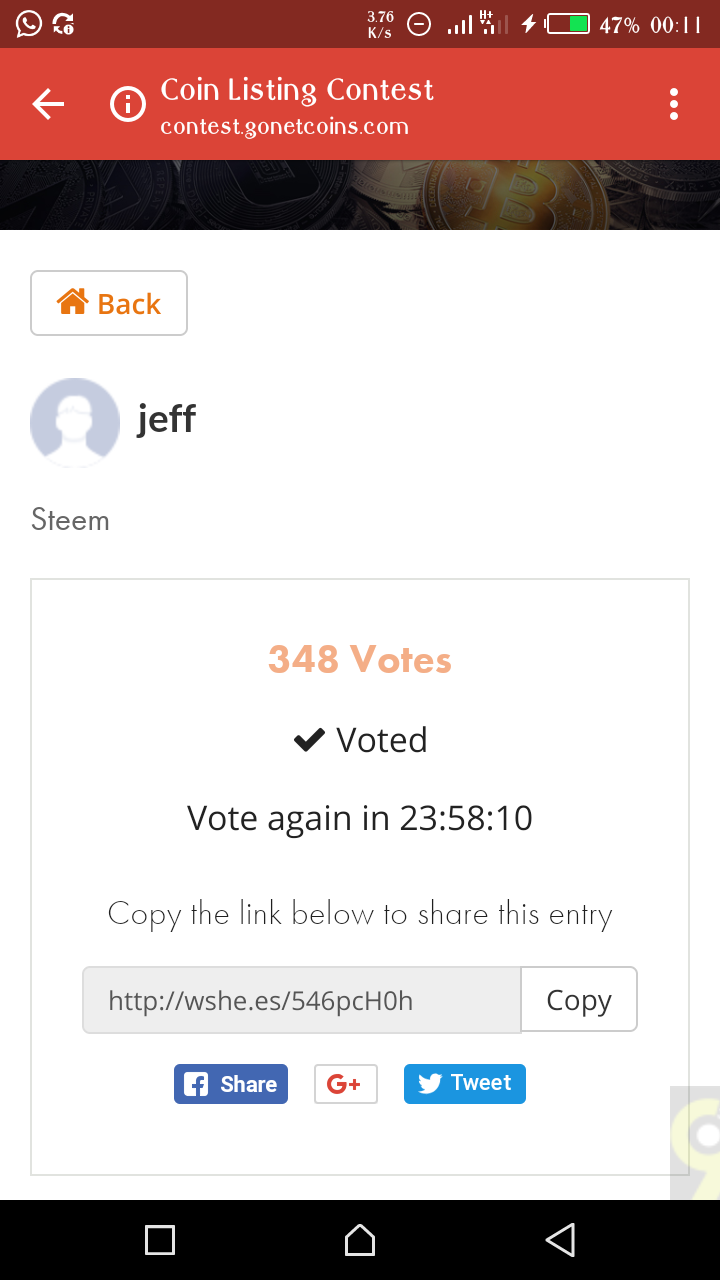
Task: Tweet this entry on Twitter
Action: pyautogui.click(x=464, y=1084)
